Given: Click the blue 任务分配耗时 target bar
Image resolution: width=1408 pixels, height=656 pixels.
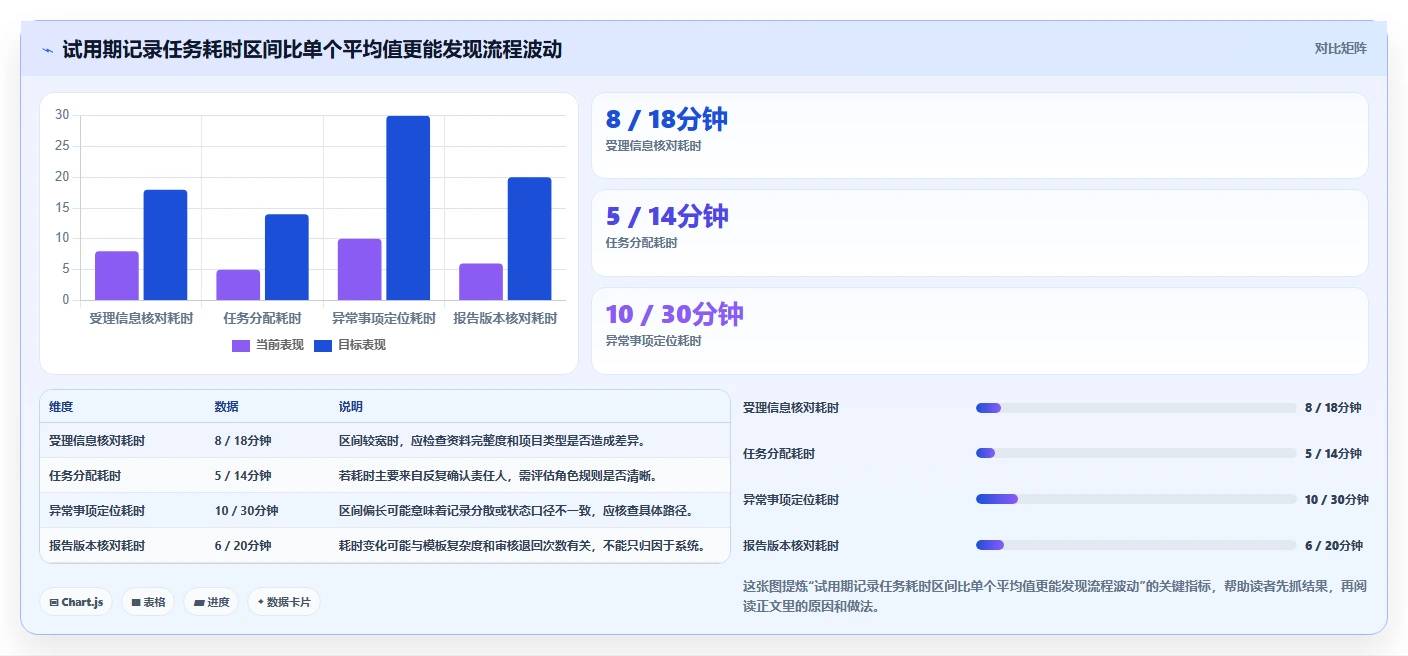Looking at the screenshot, I should pyautogui.click(x=287, y=257).
